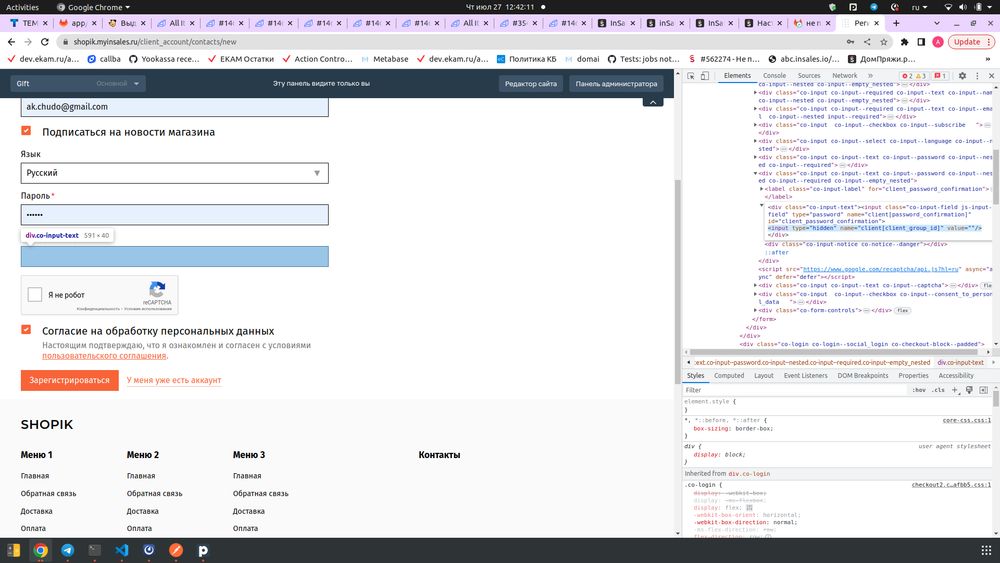This screenshot has height=563, width=1000.
Task: Open the language dropdown showing Русский
Action: 174,173
